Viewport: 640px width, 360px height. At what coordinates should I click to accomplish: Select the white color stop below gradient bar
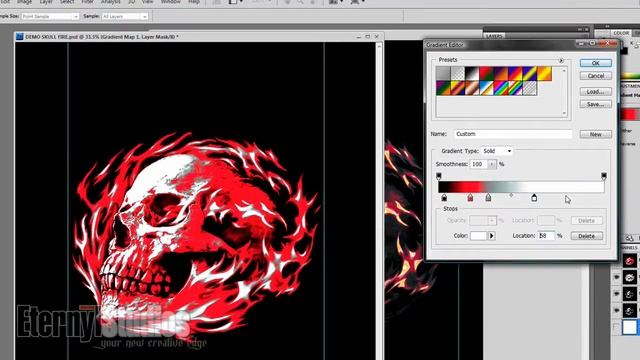point(534,198)
